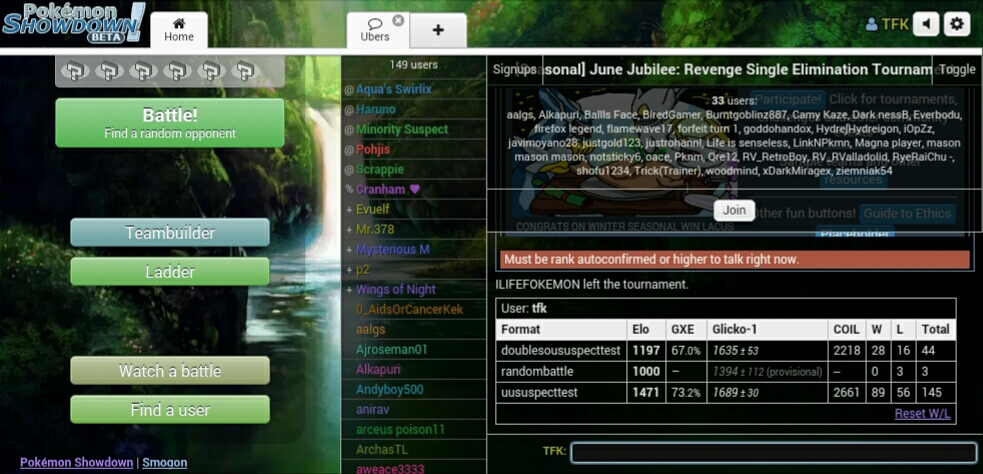Image resolution: width=983 pixels, height=474 pixels.
Task: Join the tournament with Join button
Action: (x=734, y=210)
